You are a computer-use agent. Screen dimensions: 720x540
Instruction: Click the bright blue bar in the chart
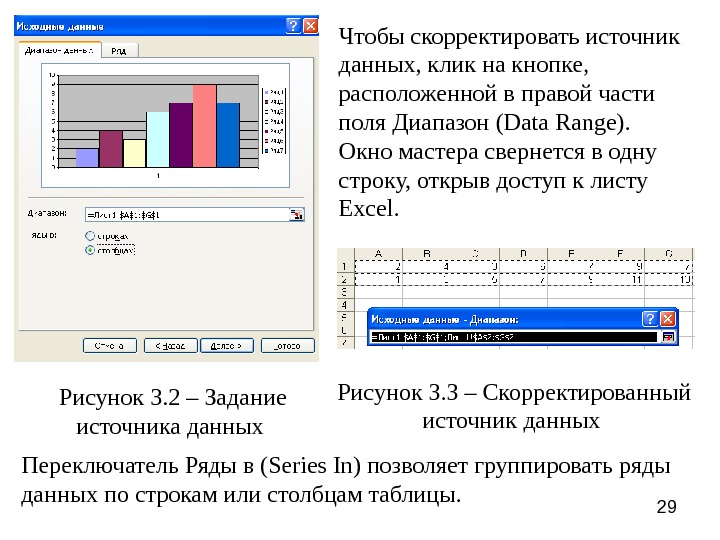(x=228, y=135)
